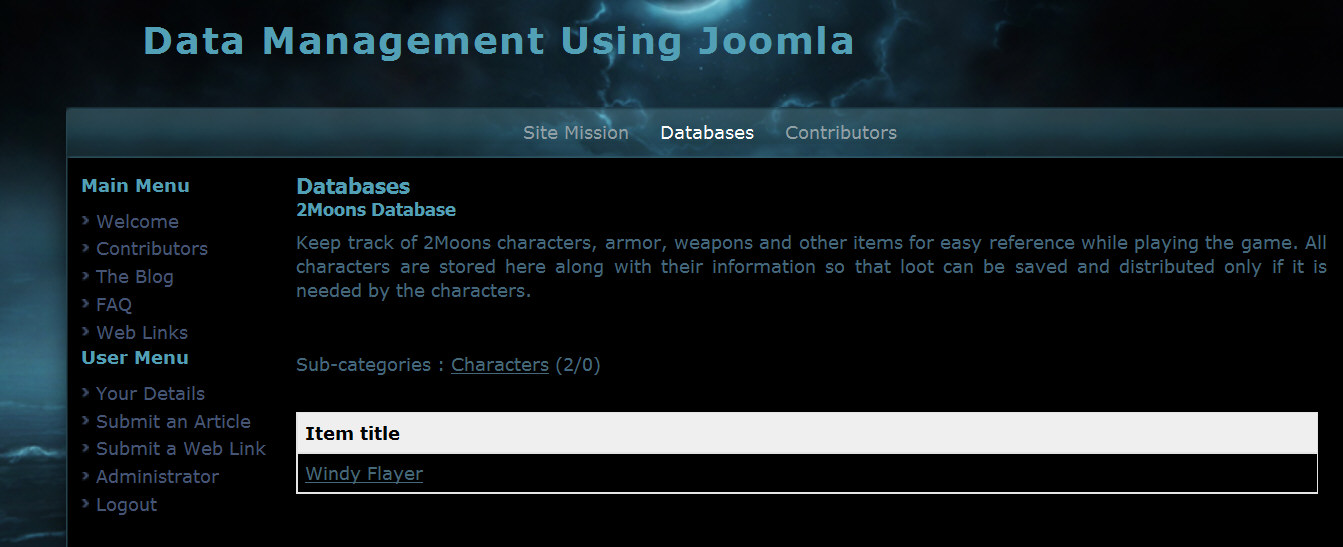
Task: Choose Submit an Article in User Menu
Action: pyautogui.click(x=173, y=422)
